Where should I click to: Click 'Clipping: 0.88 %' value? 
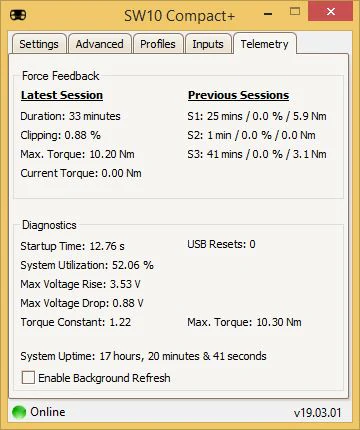[60, 135]
